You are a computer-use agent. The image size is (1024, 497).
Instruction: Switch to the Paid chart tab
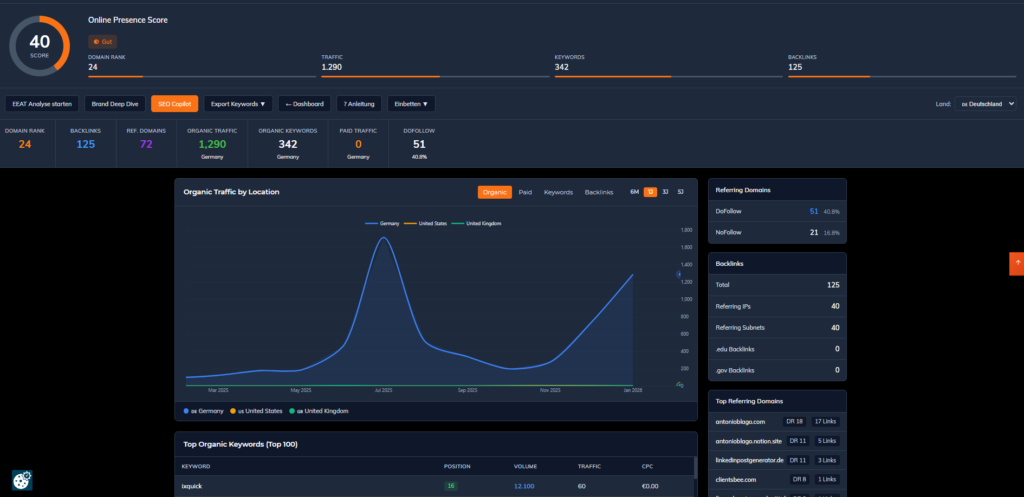[x=525, y=192]
